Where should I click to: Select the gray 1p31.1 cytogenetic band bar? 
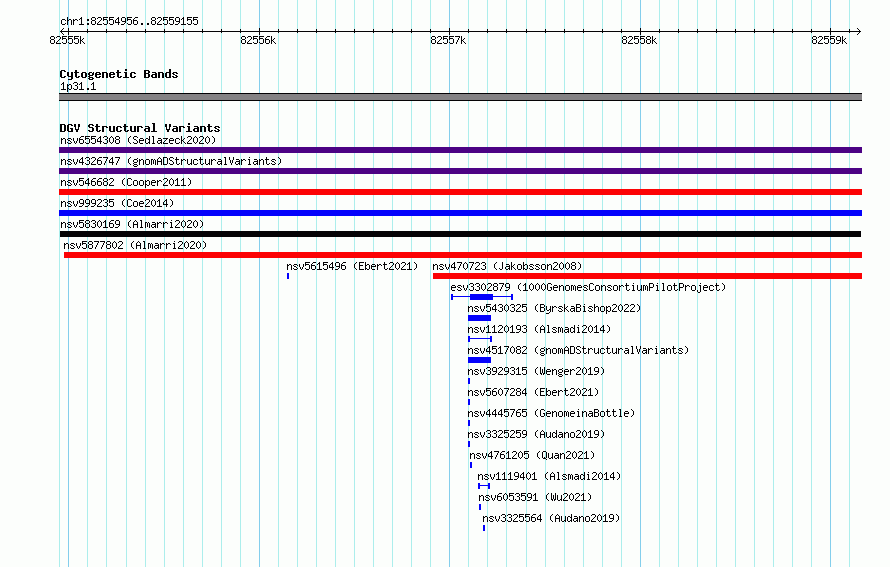[x=460, y=97]
